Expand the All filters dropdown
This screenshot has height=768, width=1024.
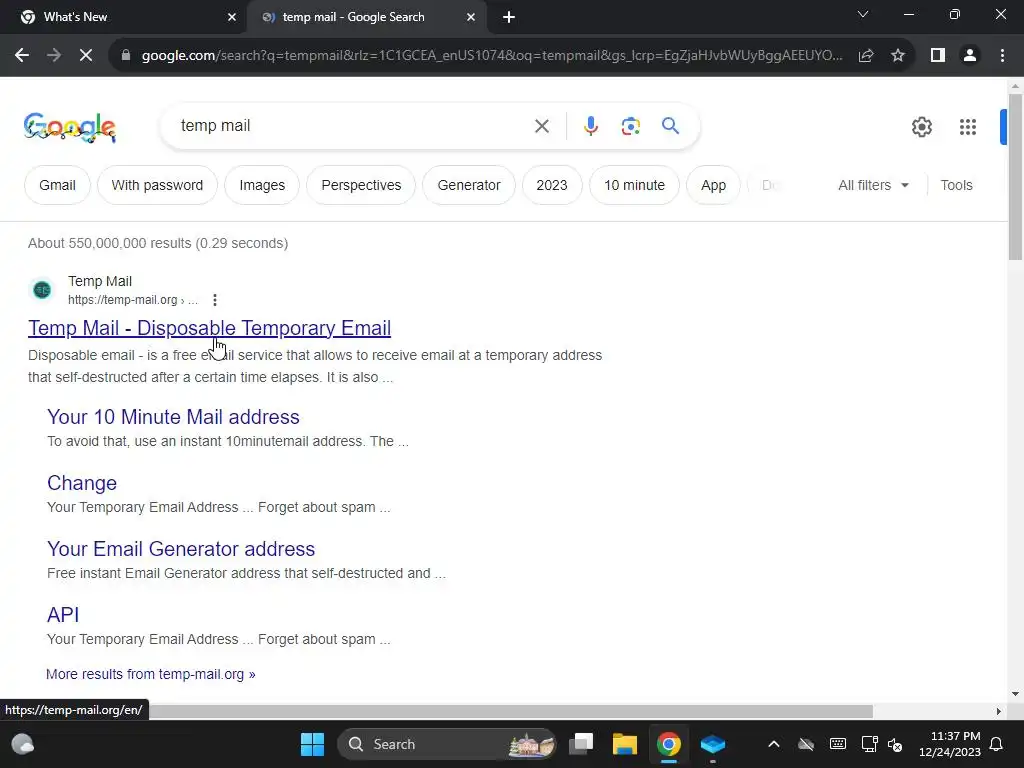pos(873,185)
